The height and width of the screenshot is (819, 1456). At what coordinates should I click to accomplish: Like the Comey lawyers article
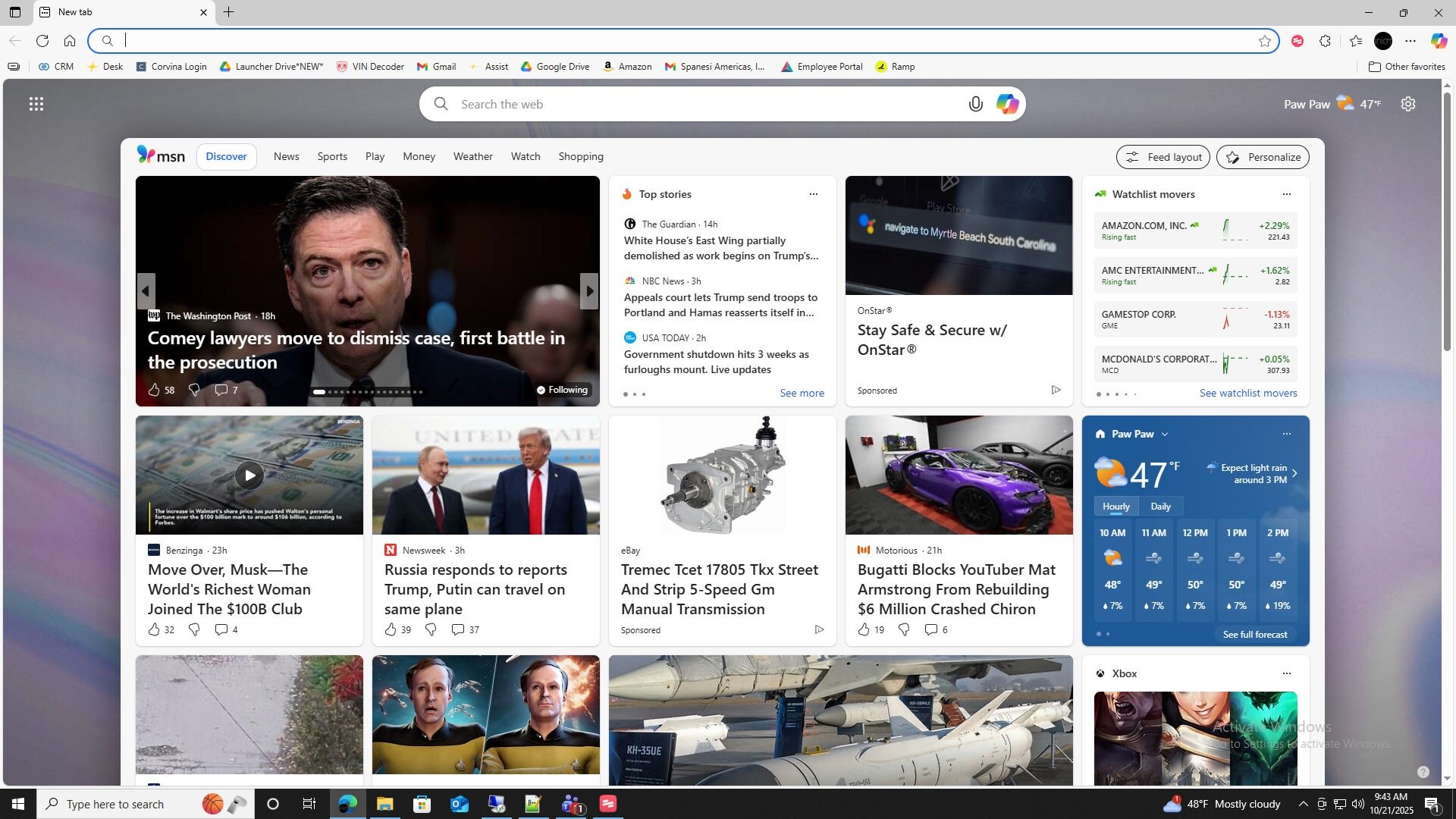[154, 390]
